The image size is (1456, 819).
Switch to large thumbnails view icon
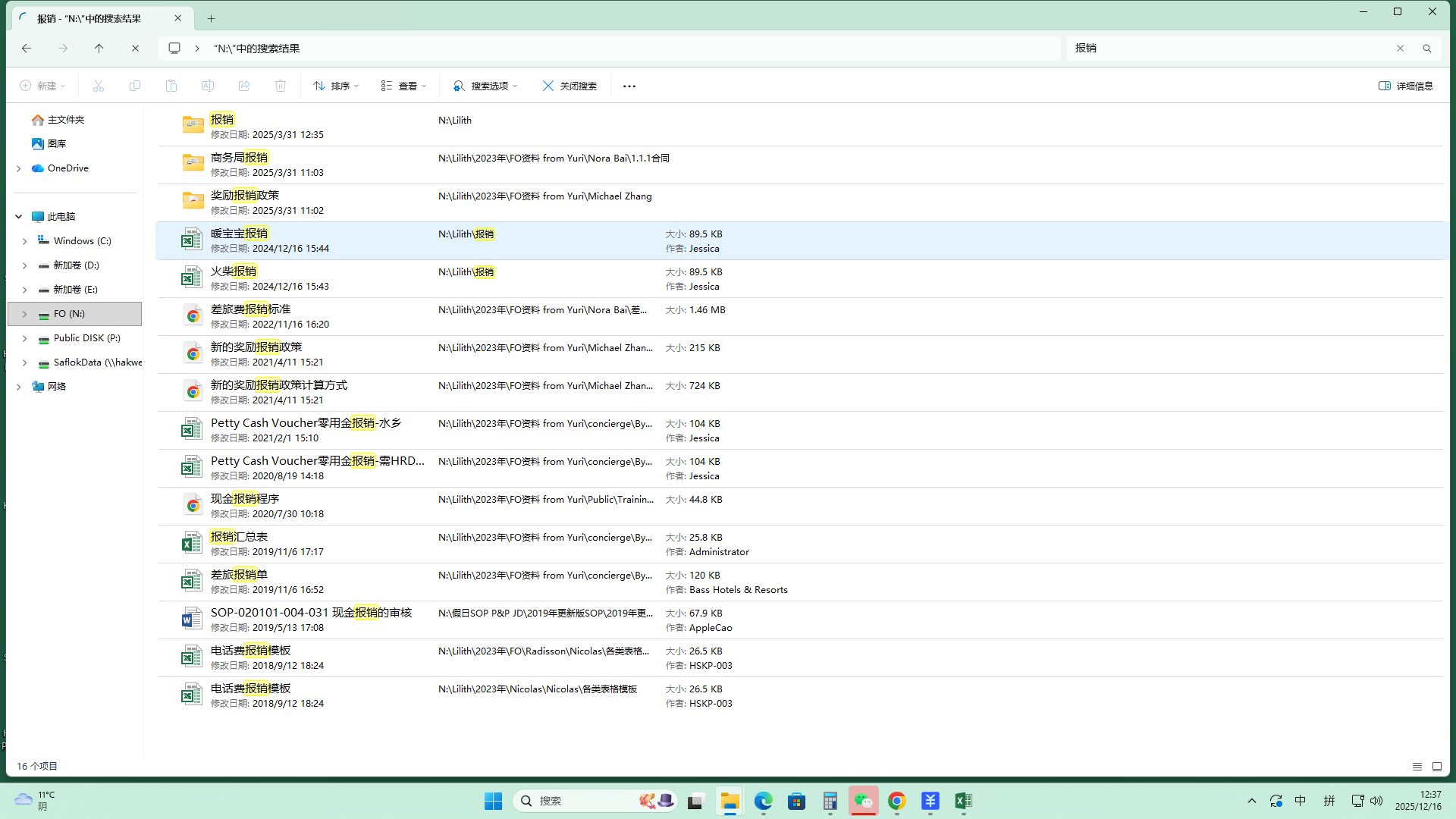tap(1436, 767)
